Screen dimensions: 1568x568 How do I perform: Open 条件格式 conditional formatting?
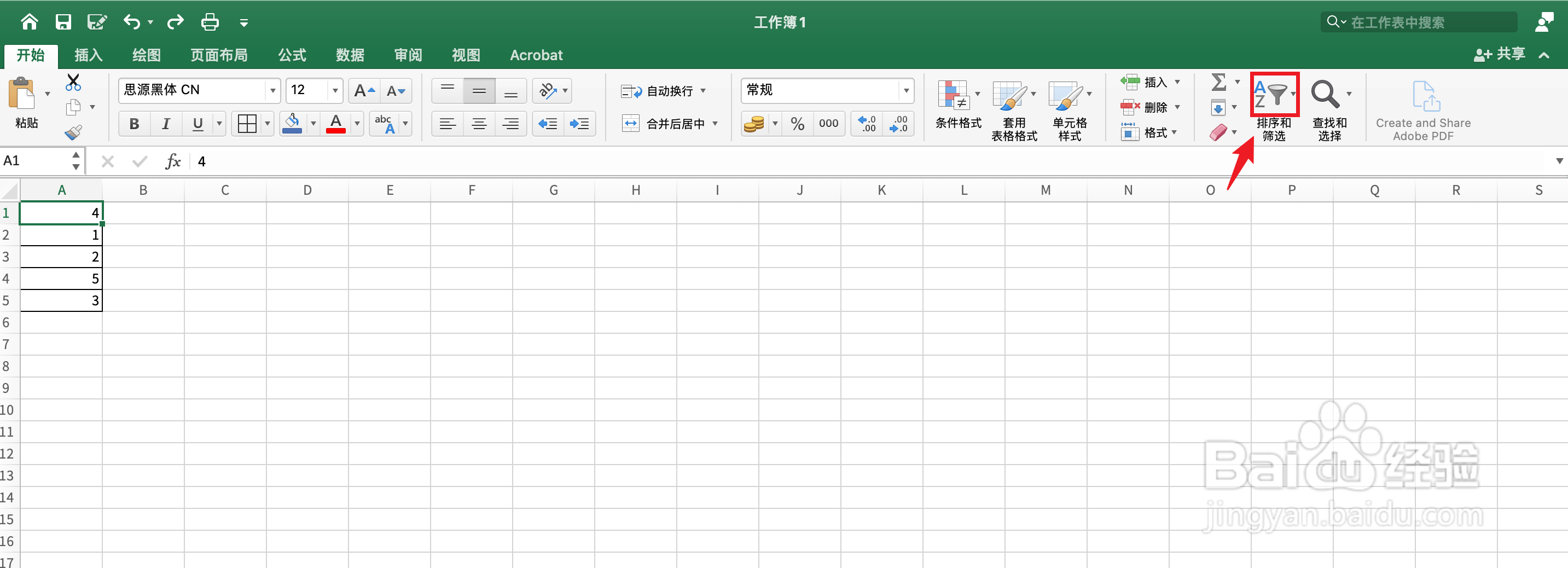click(958, 105)
